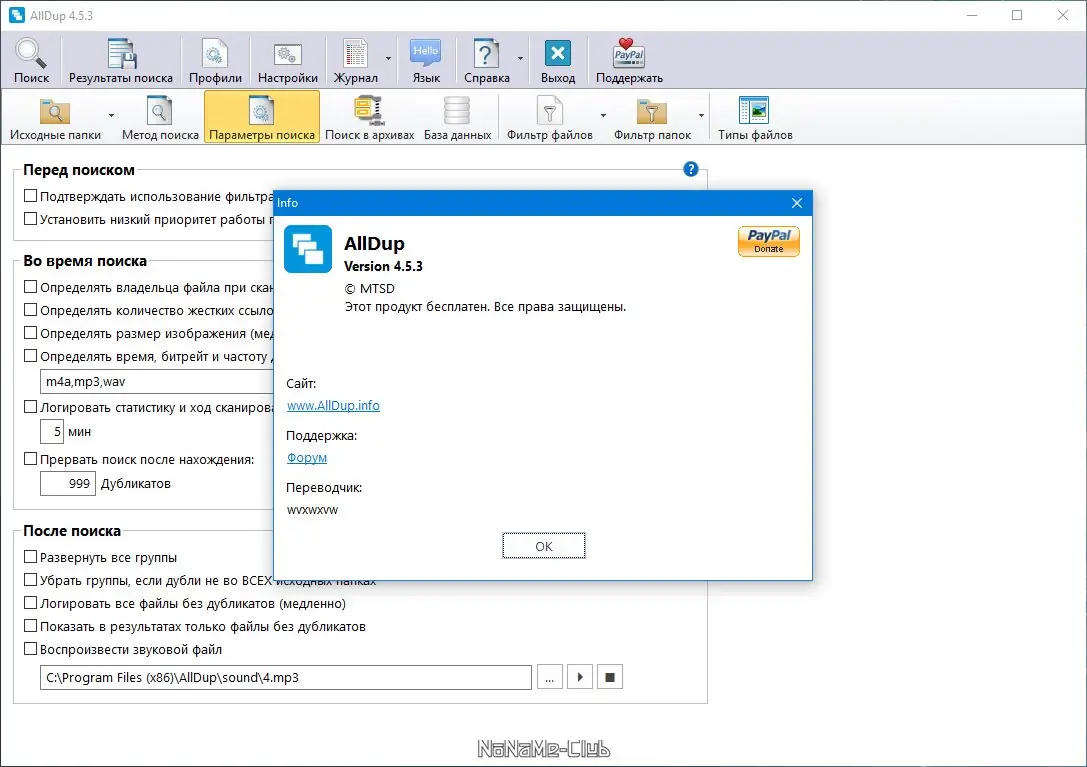This screenshot has width=1087, height=767.
Task: Click the sound file path field
Action: (286, 677)
